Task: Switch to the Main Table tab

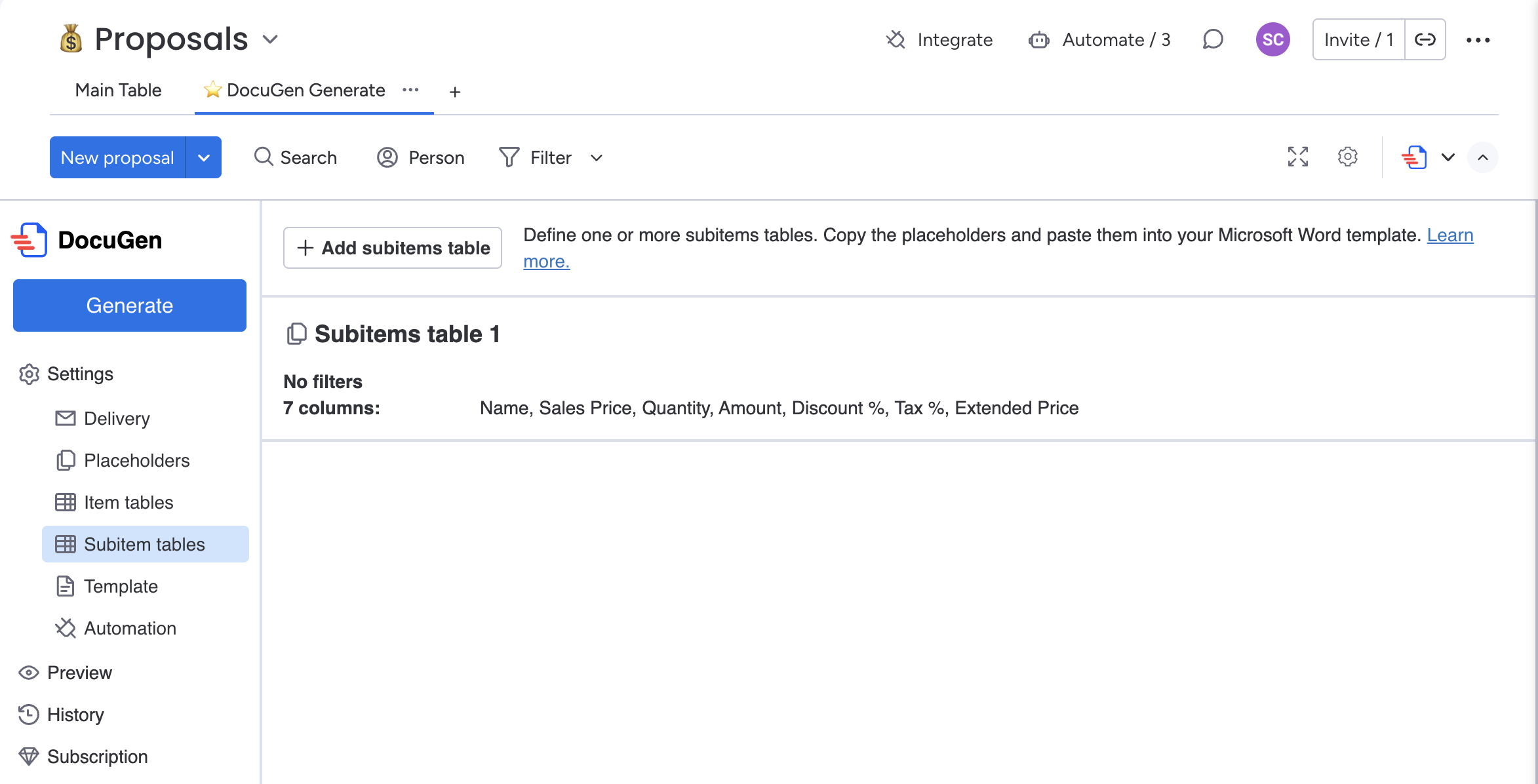Action: (118, 90)
